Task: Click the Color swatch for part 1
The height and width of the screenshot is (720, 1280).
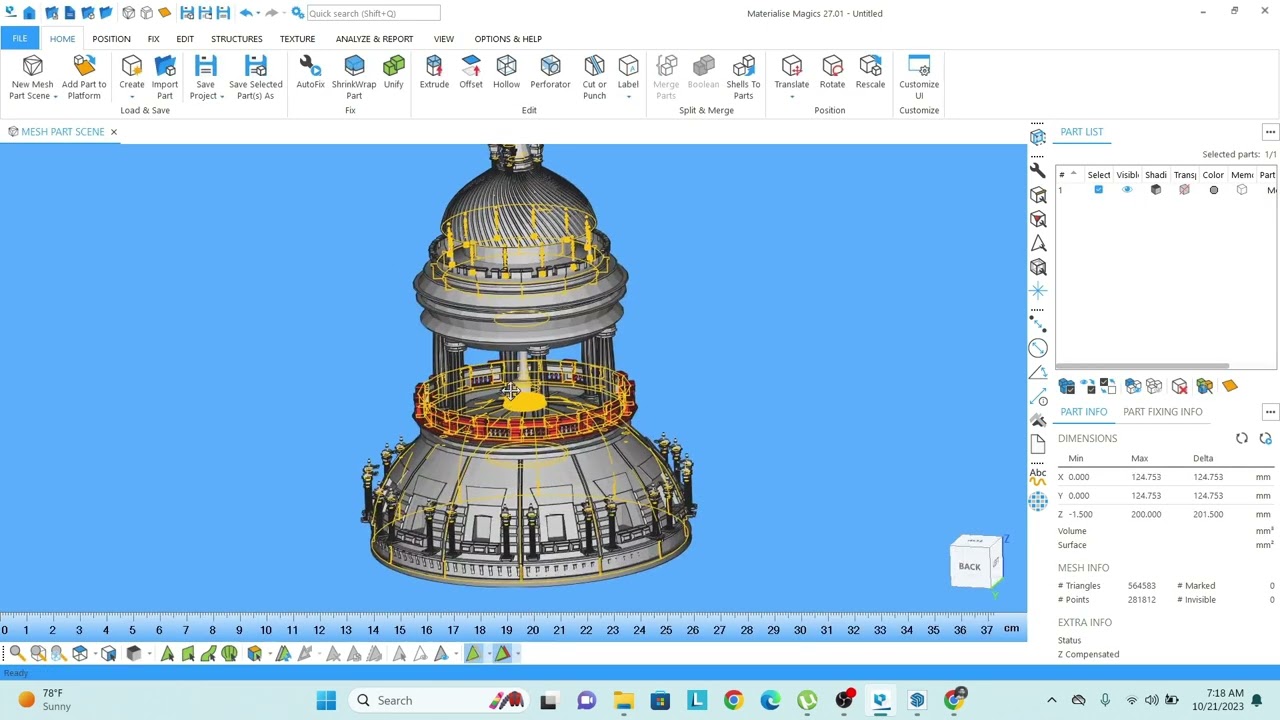Action: click(x=1213, y=190)
